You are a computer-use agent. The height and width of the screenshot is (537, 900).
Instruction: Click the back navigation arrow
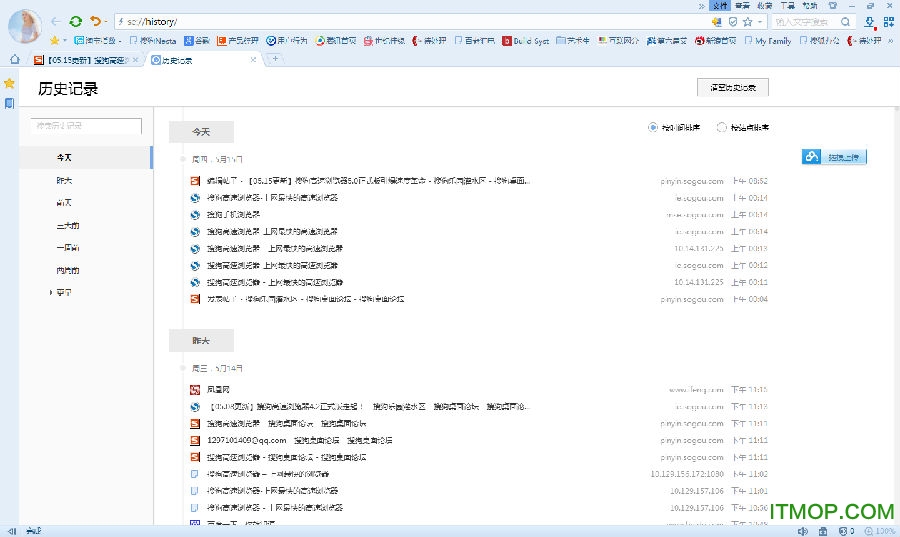point(55,21)
